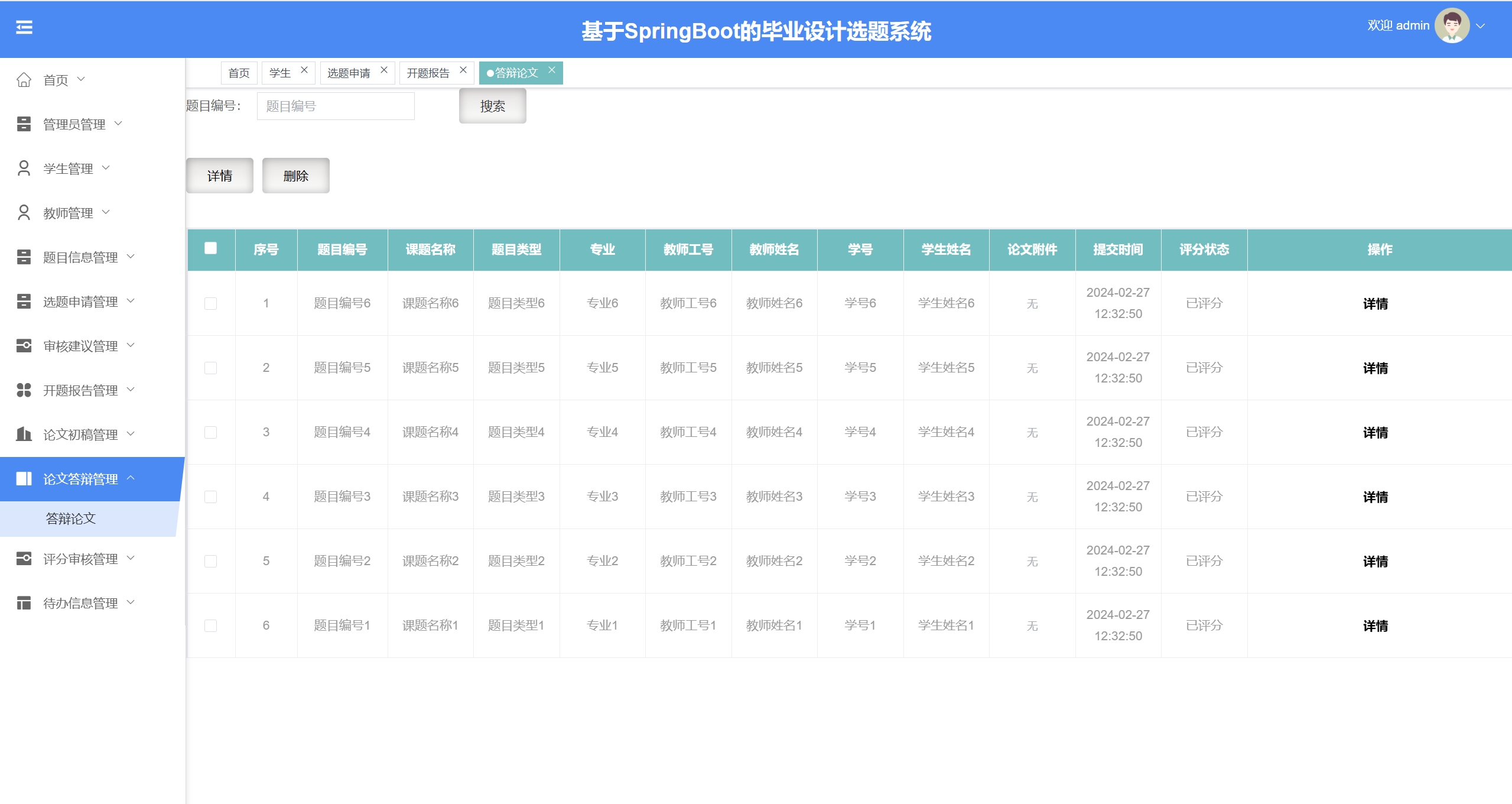Click the 审核建议管理 sidebar icon
The height and width of the screenshot is (804, 1512).
[24, 346]
